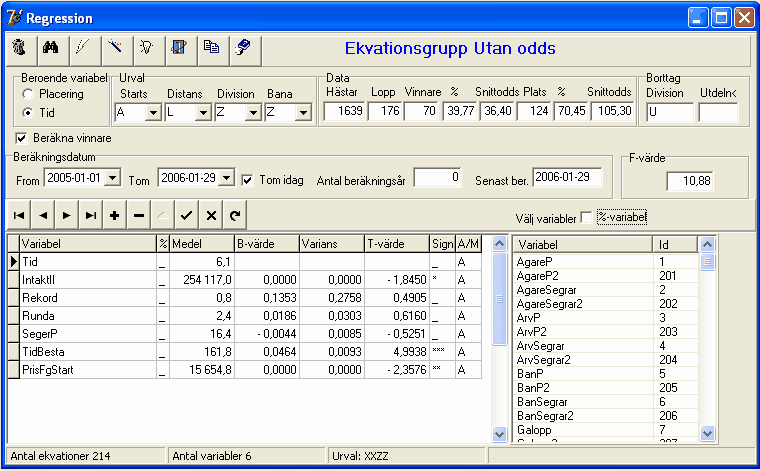Select the TidBesta row in grid
This screenshot has height=471, width=760.
[245, 352]
